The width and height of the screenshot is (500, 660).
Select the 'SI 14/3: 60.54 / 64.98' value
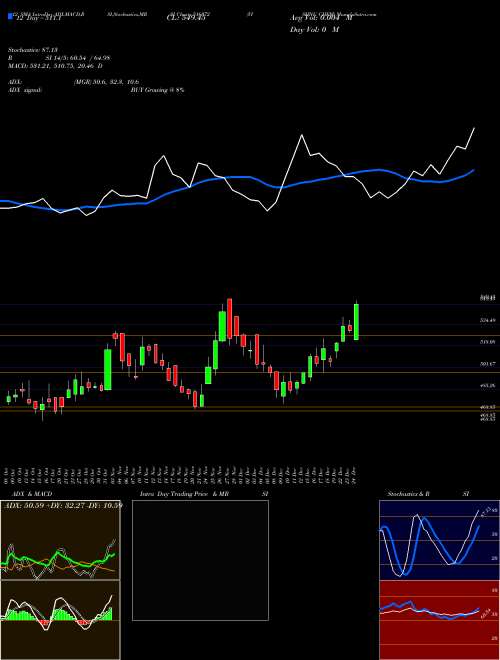78,58
